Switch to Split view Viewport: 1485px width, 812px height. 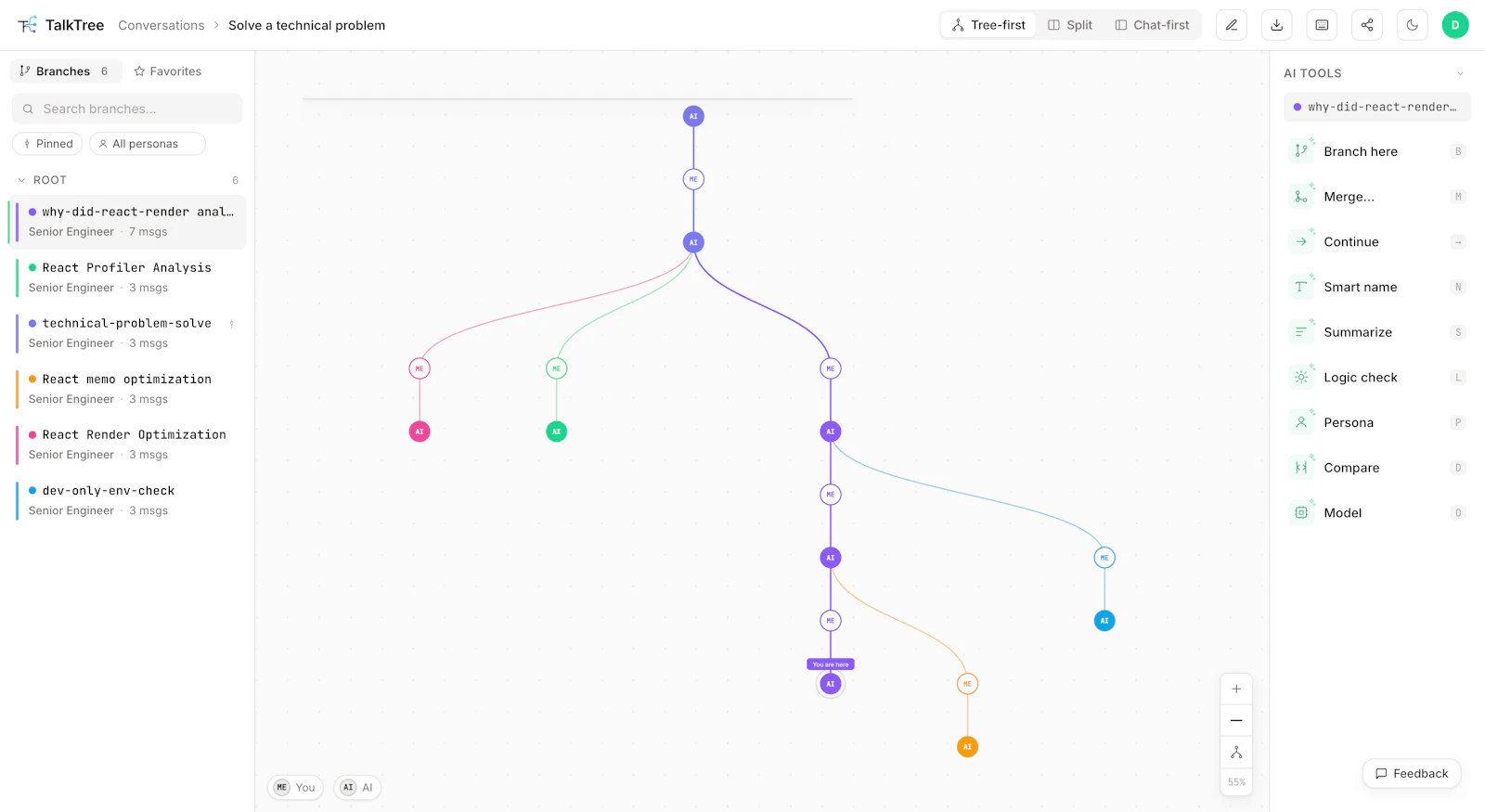point(1070,25)
